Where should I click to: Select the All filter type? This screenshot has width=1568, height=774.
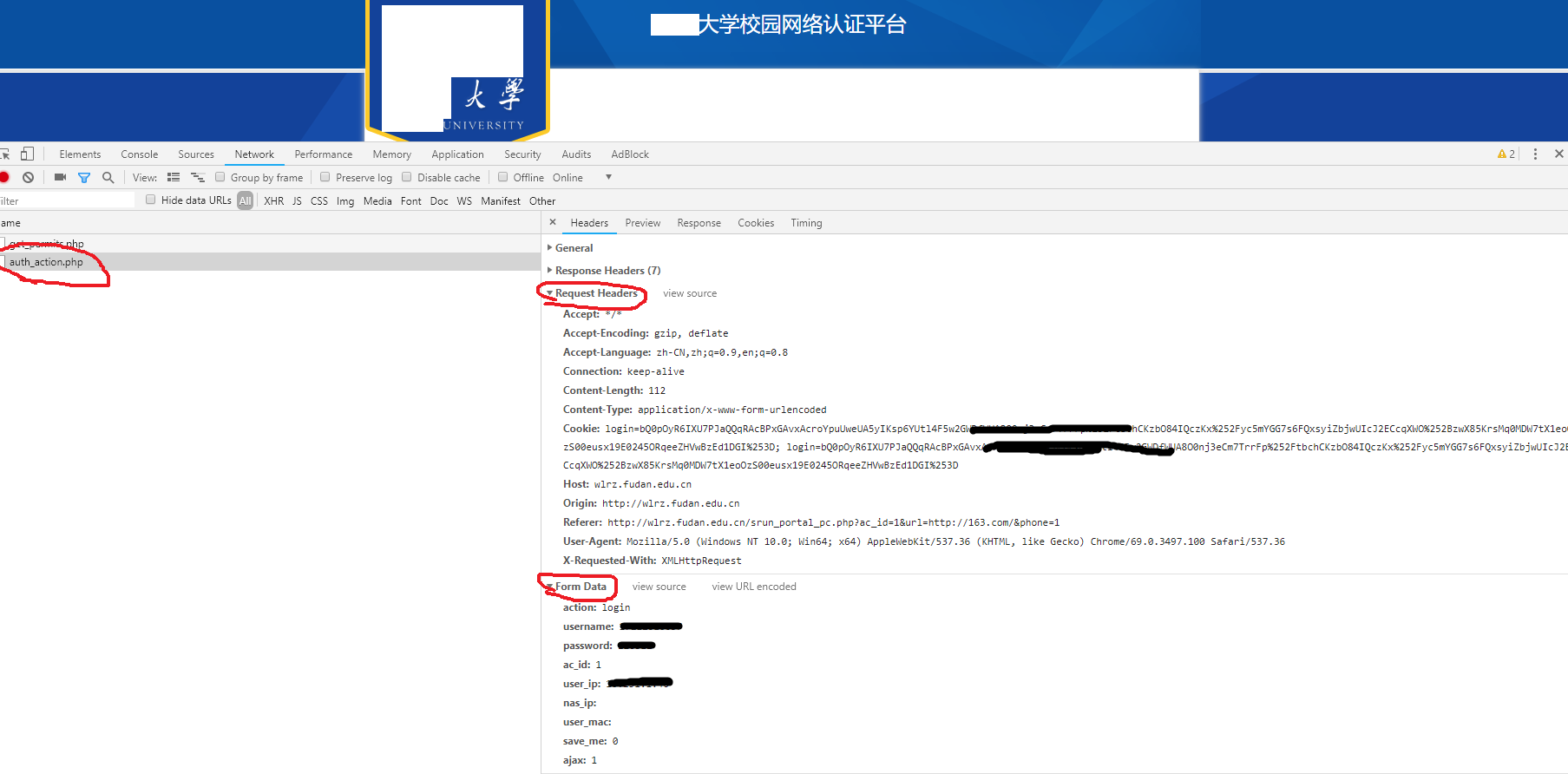coord(246,200)
